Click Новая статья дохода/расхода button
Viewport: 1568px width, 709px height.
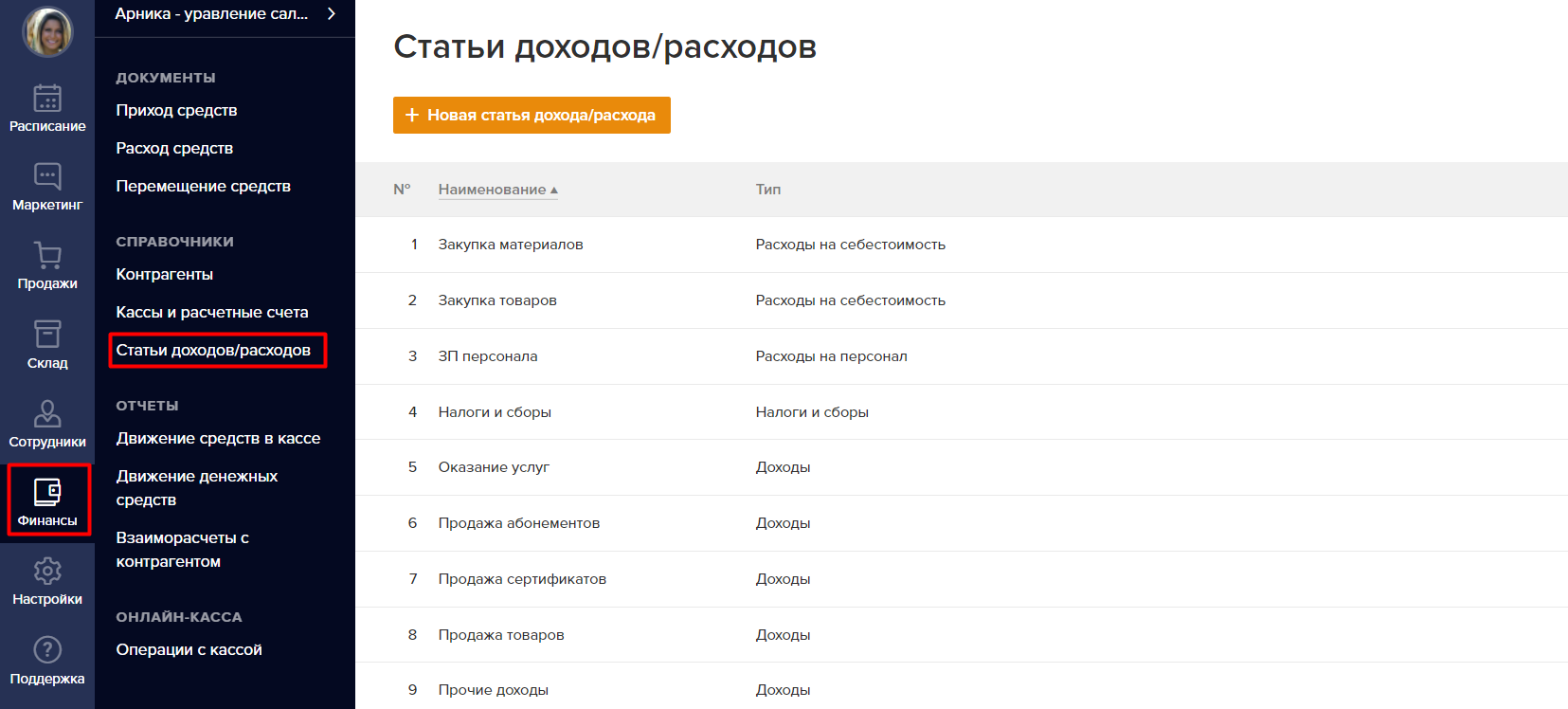click(532, 116)
